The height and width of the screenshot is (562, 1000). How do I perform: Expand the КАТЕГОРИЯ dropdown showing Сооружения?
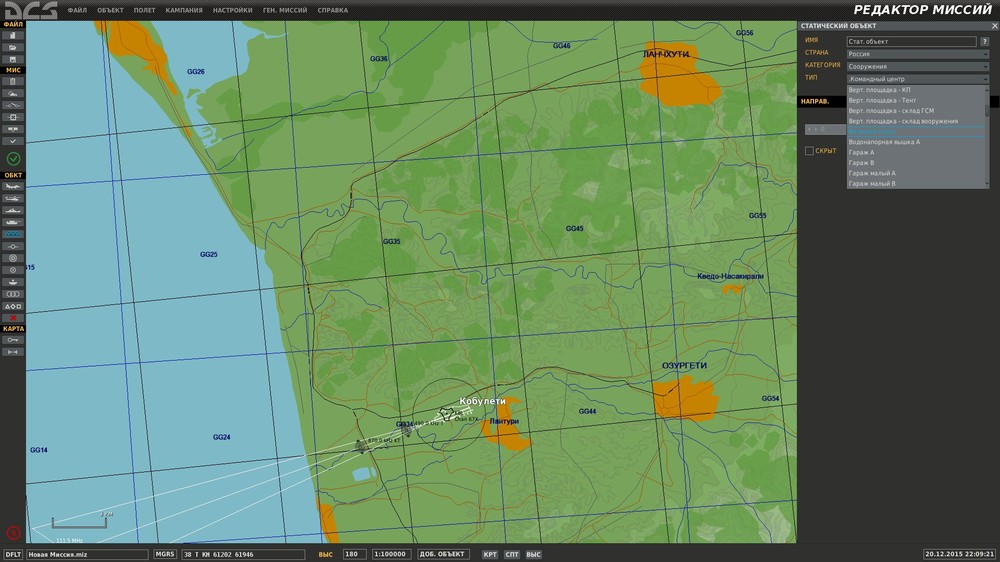(917, 66)
